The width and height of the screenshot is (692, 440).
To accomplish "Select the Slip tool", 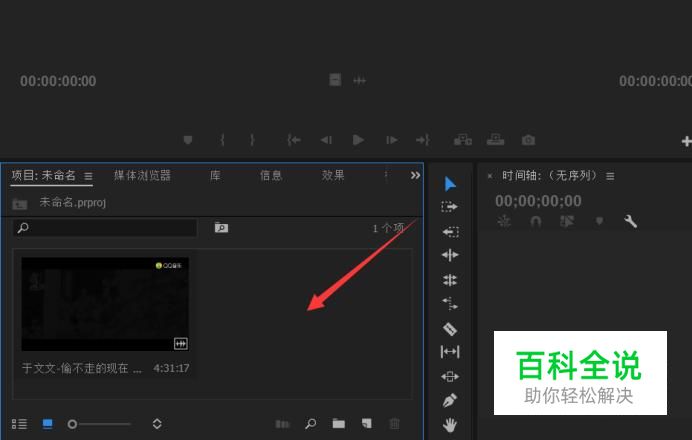I will (450, 352).
